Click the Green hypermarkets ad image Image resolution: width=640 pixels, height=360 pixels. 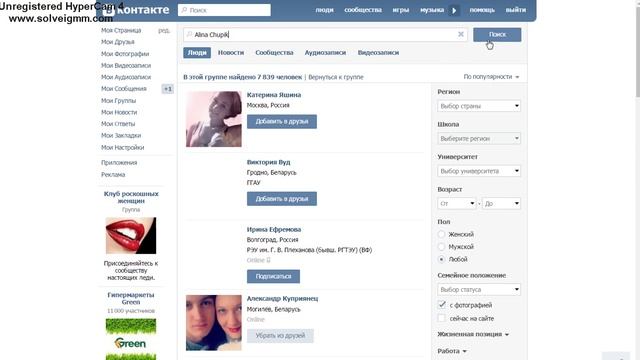click(x=131, y=339)
